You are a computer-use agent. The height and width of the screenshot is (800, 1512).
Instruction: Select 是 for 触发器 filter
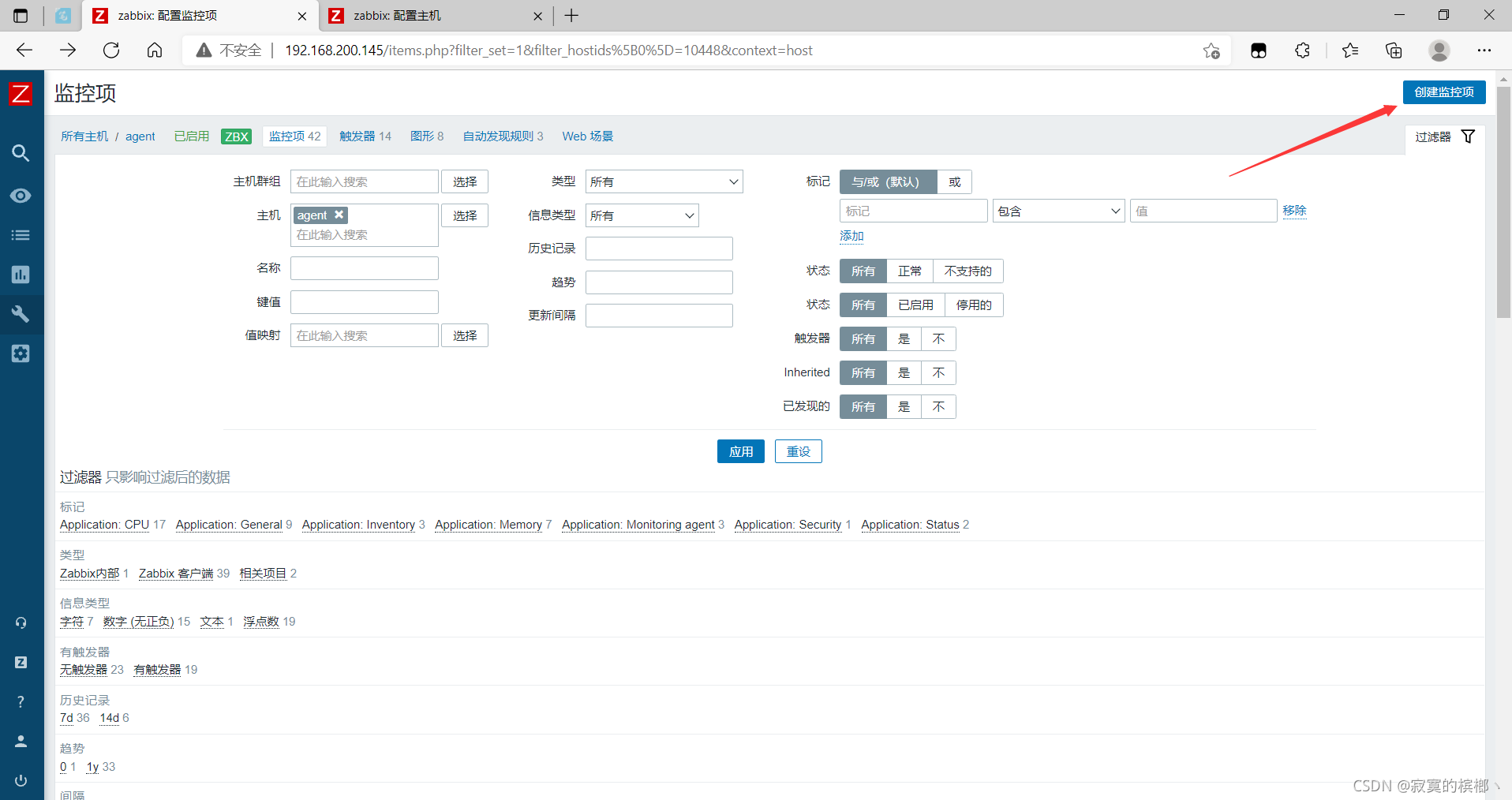[x=904, y=339]
